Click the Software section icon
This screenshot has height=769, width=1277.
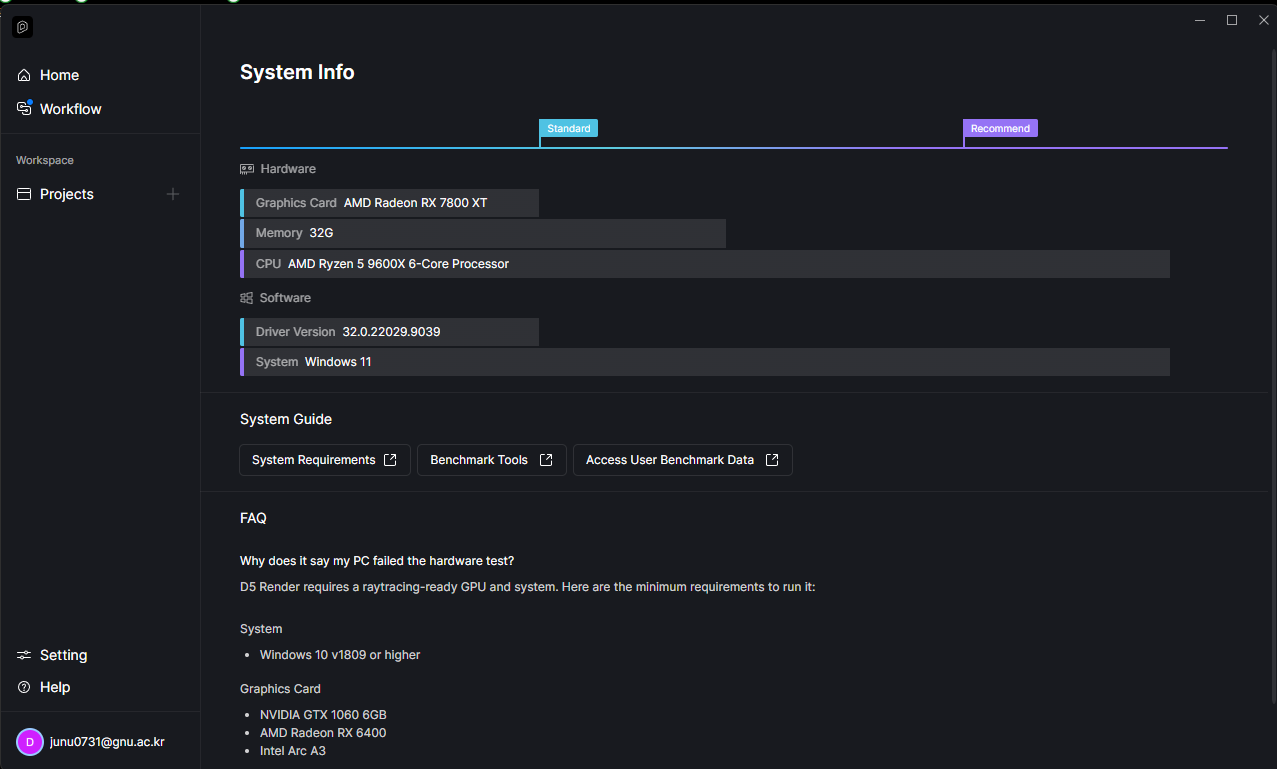point(247,298)
